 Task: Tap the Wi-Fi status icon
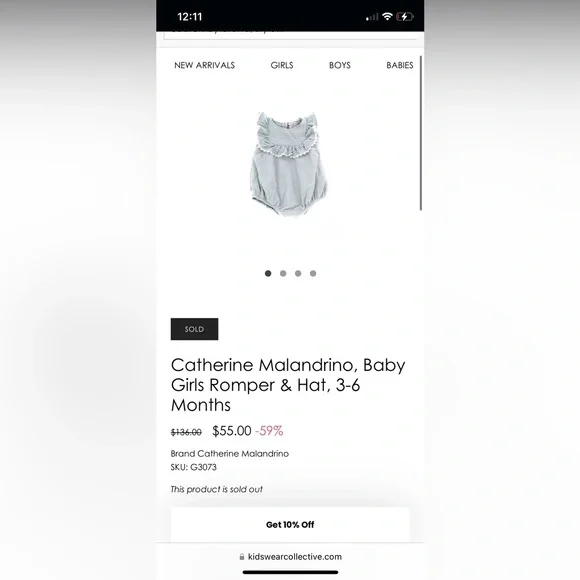[x=387, y=16]
